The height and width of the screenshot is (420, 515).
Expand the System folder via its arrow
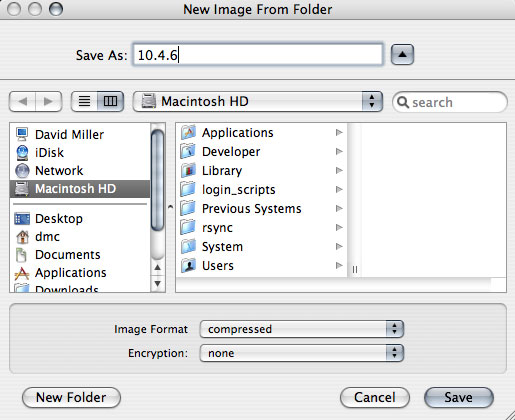[339, 246]
